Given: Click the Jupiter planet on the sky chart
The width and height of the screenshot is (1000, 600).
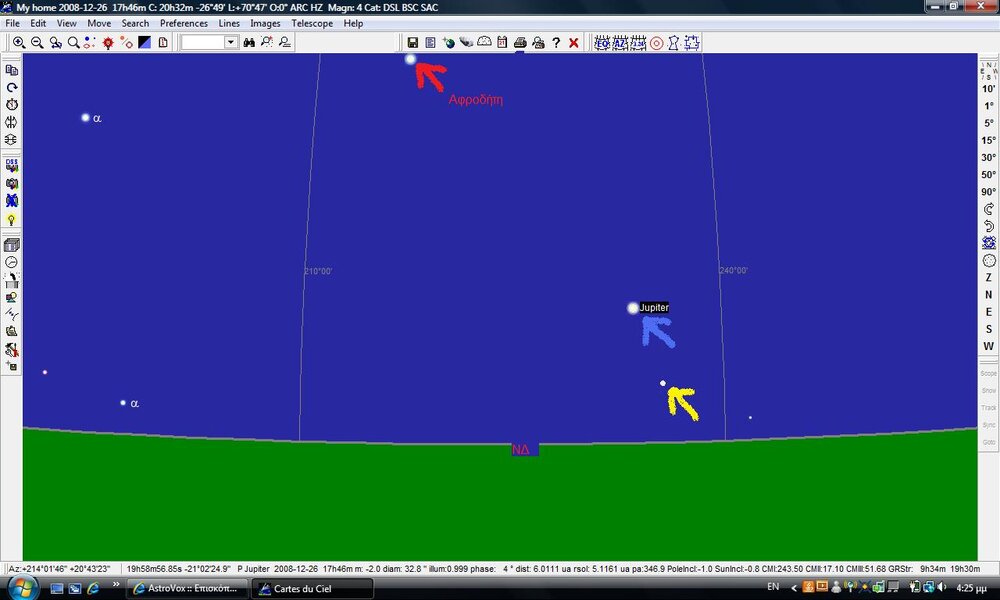Looking at the screenshot, I should [x=633, y=308].
